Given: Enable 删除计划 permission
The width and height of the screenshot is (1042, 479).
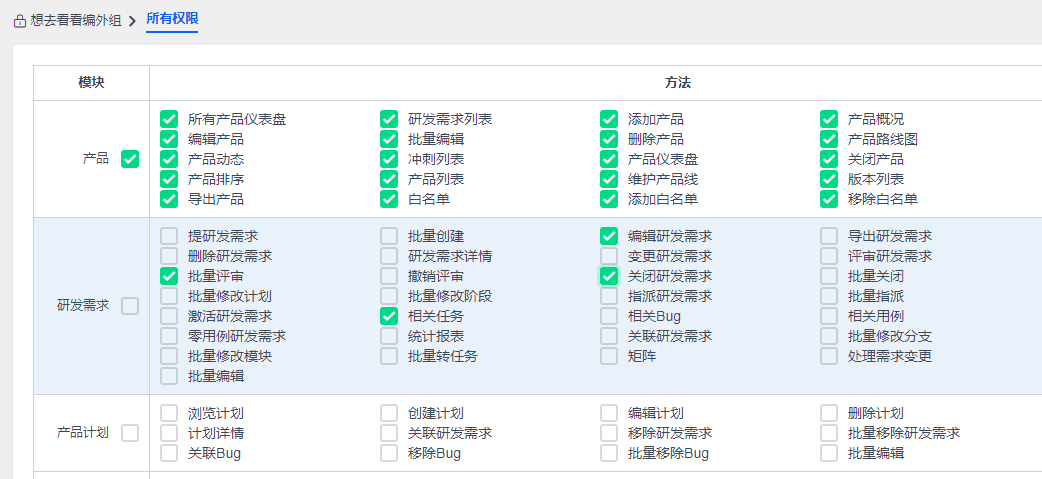Looking at the screenshot, I should pos(829,413).
